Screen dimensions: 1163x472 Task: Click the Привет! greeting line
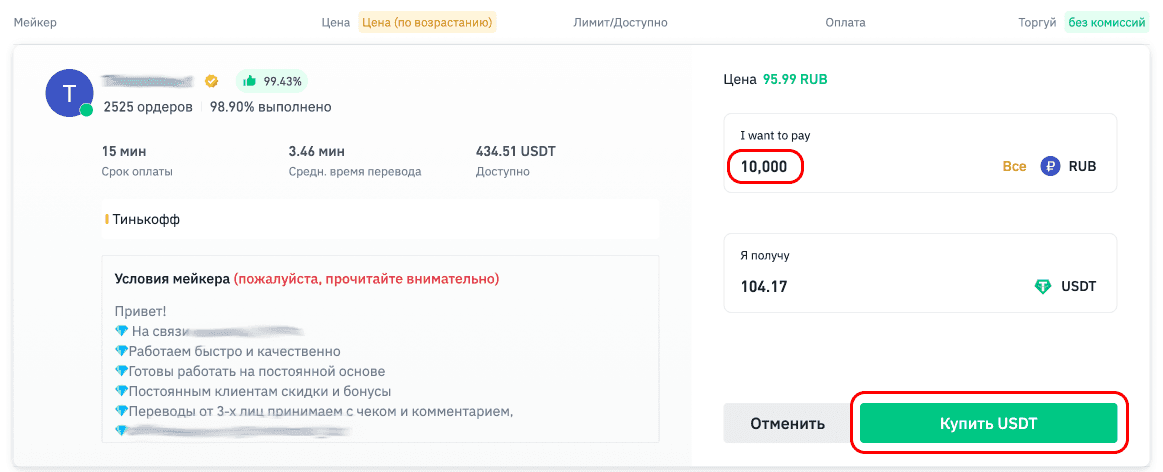click(141, 311)
